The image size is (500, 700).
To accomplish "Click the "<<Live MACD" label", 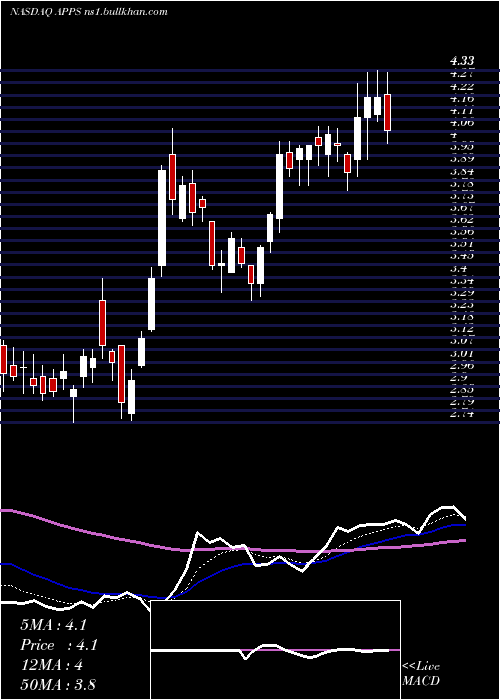I will tap(421, 673).
